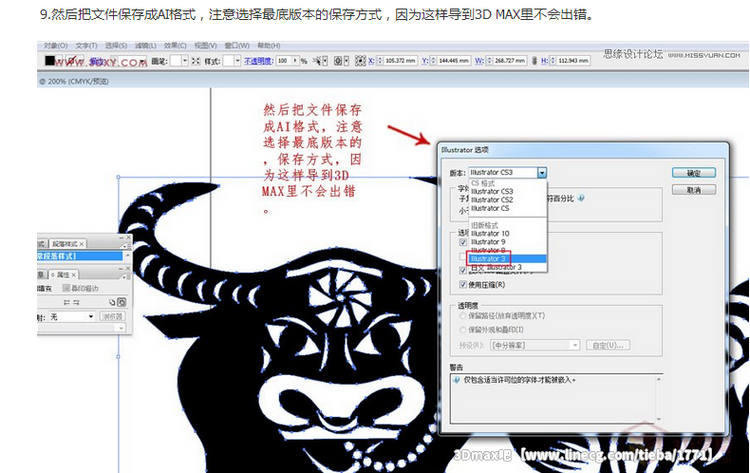Open the 选择(S) menu
This screenshot has height=473, width=750.
point(116,45)
